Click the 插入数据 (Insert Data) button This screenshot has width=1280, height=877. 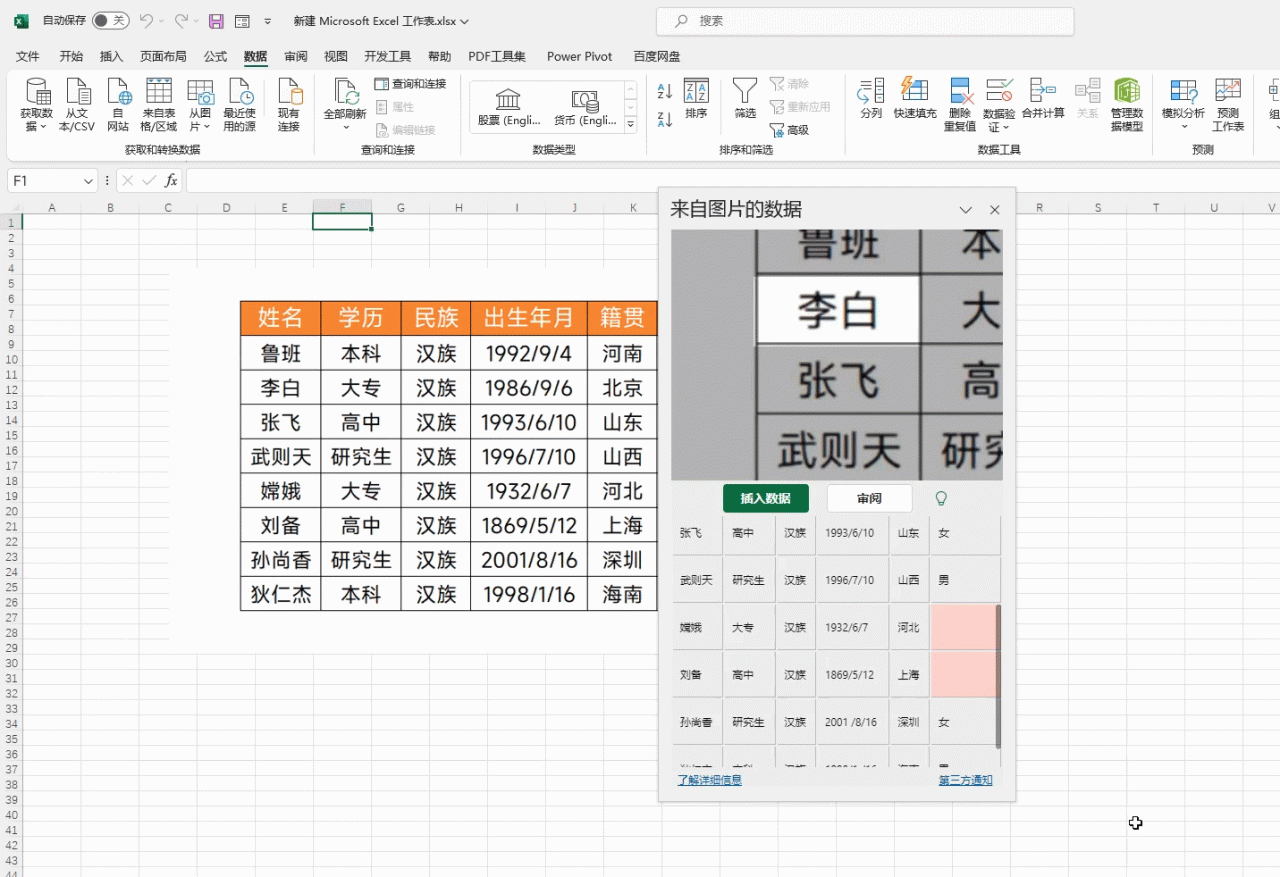coord(766,498)
